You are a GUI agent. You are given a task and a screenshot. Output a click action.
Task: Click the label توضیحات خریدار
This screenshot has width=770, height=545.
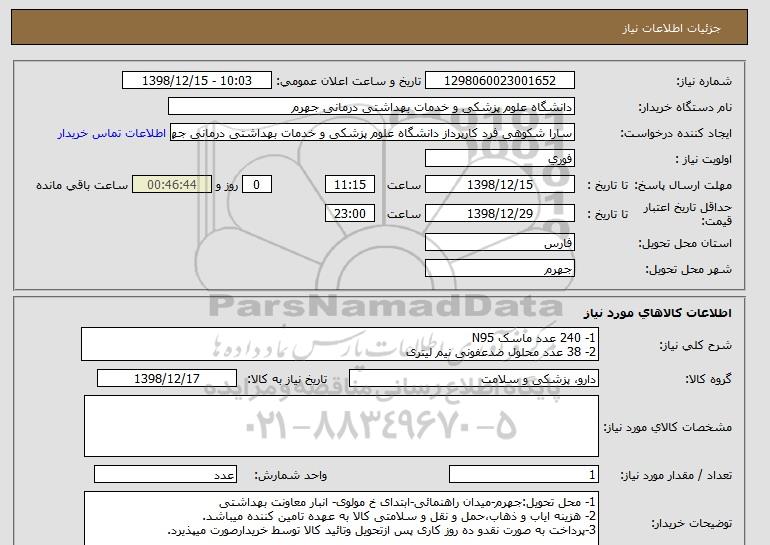point(691,523)
